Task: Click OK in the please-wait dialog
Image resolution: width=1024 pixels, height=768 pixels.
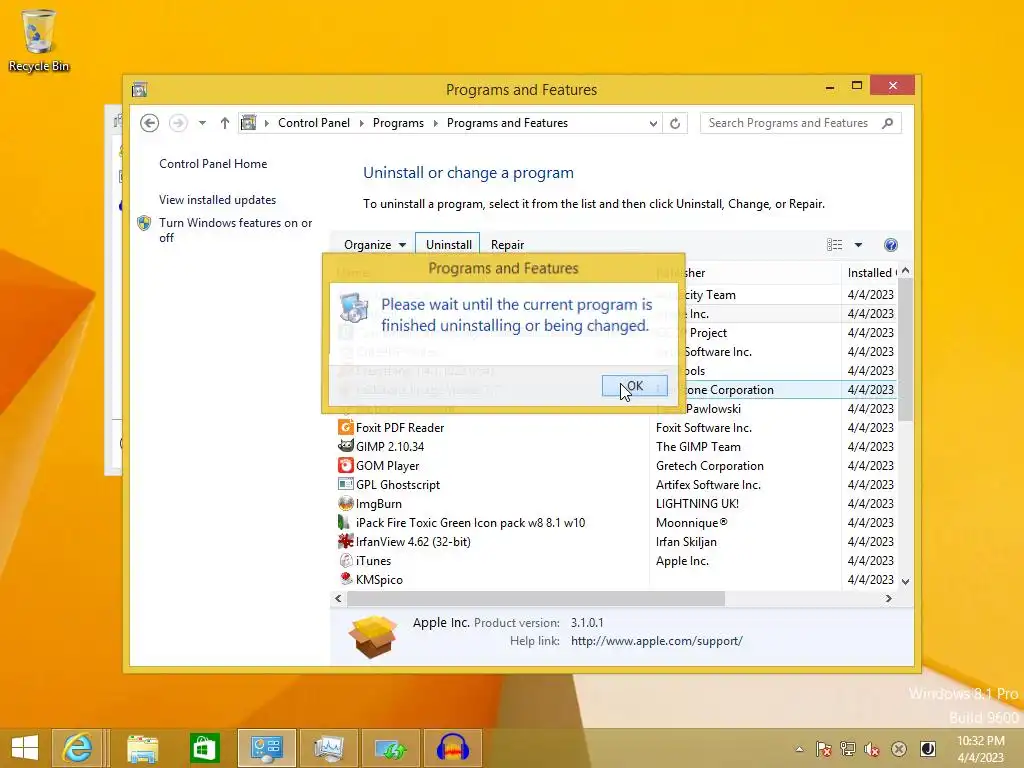Action: point(634,386)
